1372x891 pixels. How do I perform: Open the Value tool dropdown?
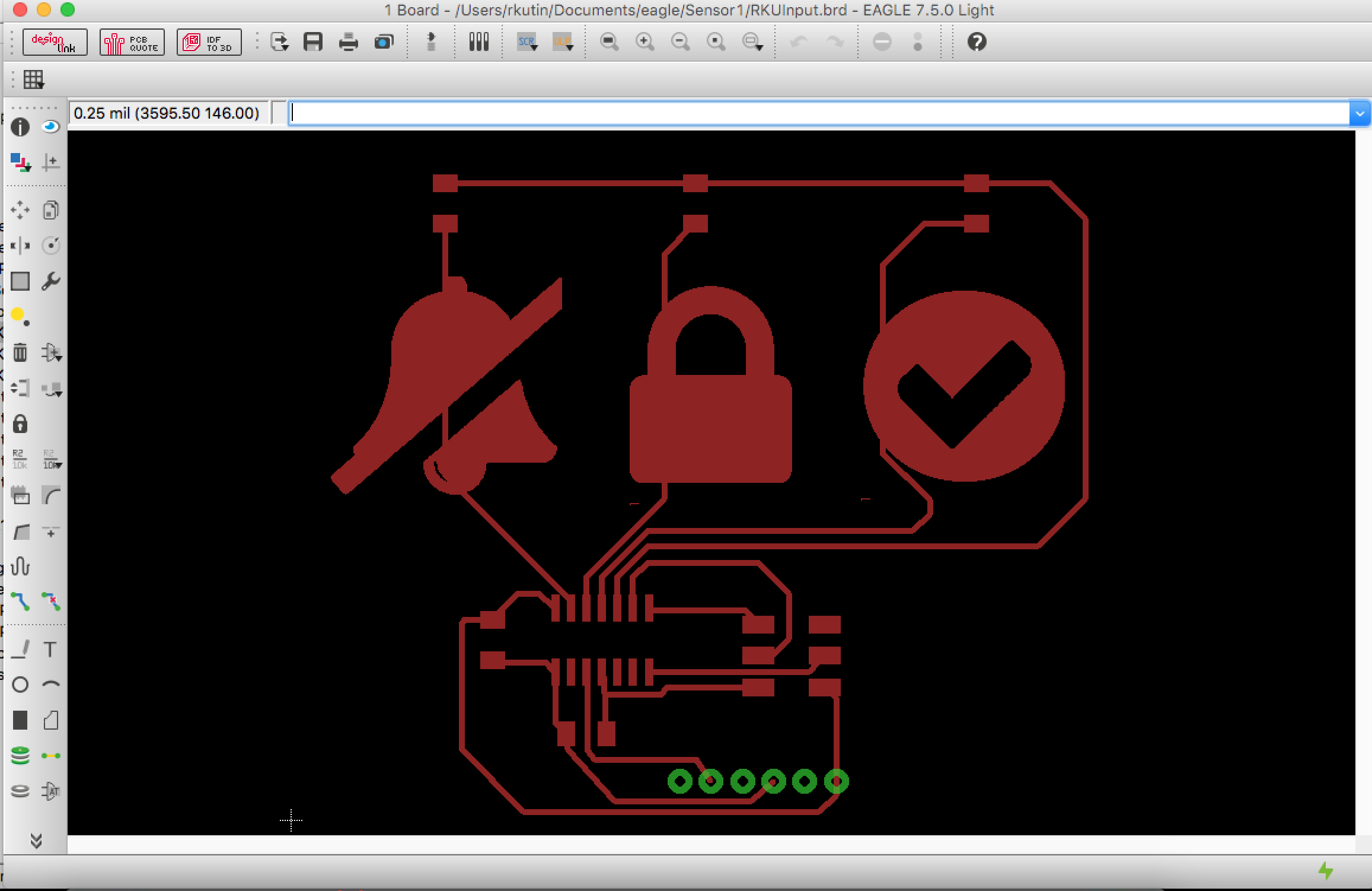(52, 459)
